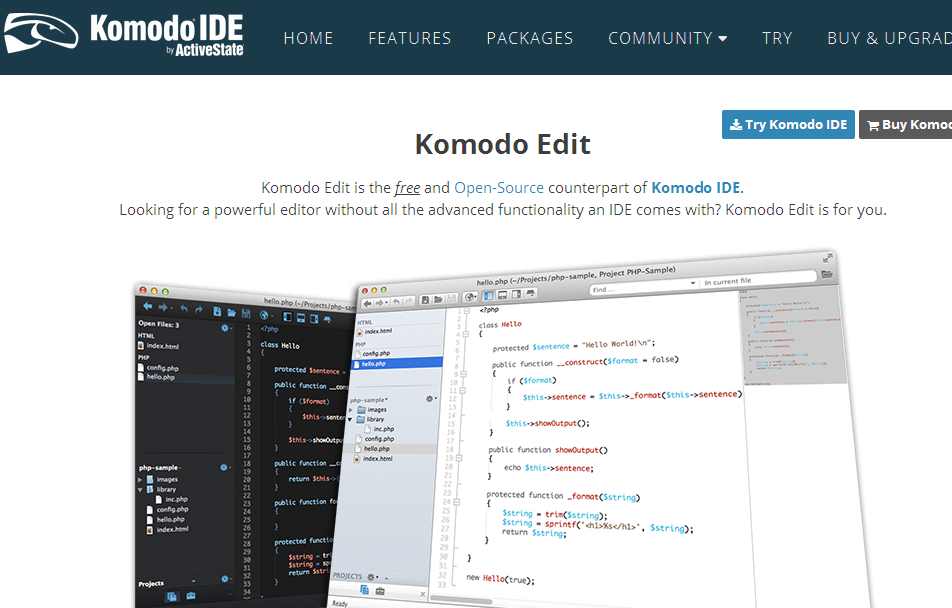This screenshot has width=952, height=608.
Task: Expand the images folder in dark window
Action: coord(140,479)
